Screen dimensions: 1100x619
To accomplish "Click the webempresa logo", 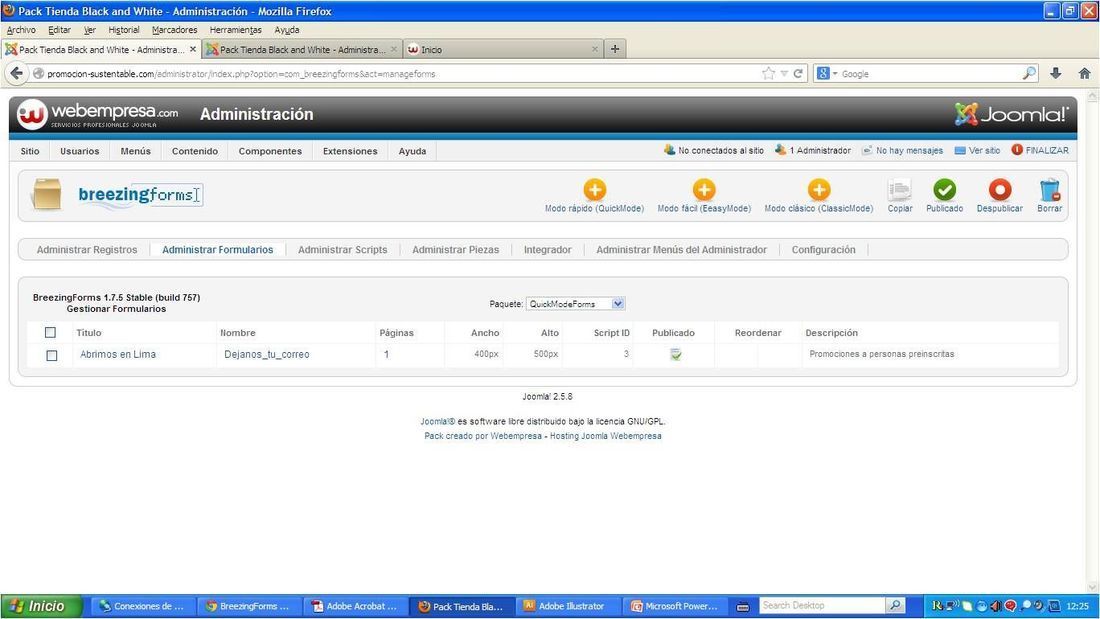I will point(98,114).
